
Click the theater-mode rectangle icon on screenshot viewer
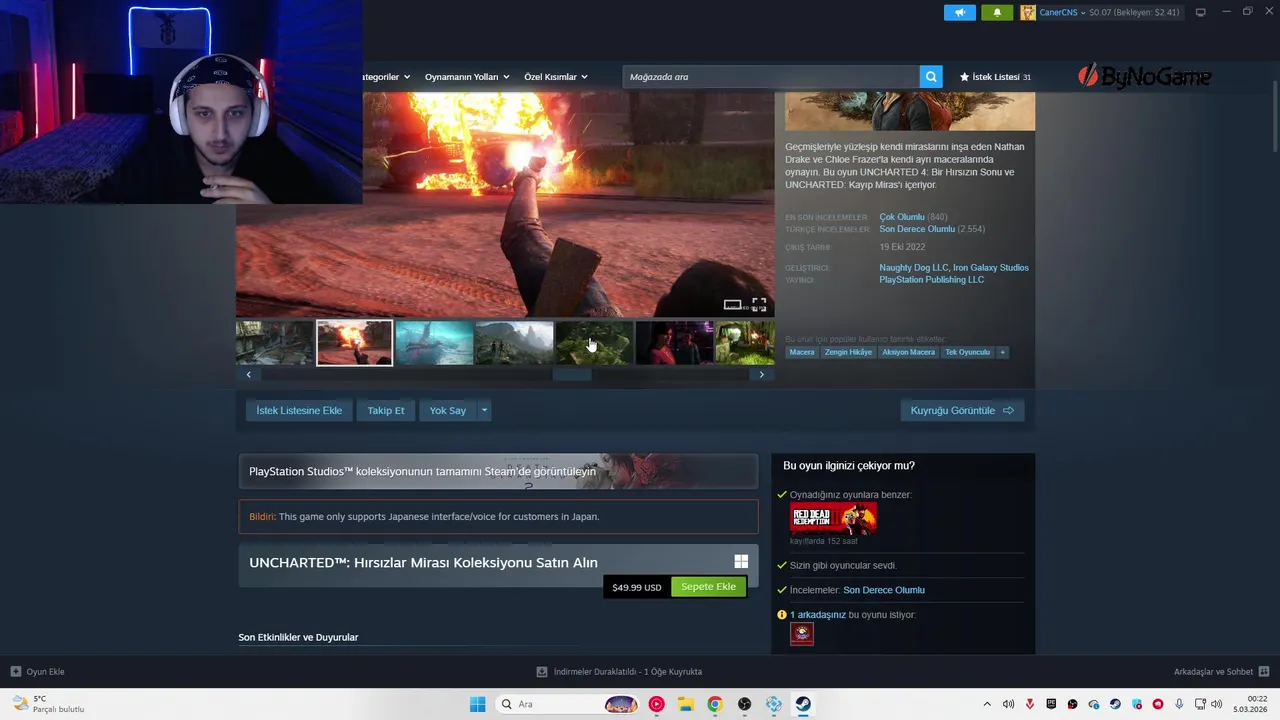tap(733, 305)
